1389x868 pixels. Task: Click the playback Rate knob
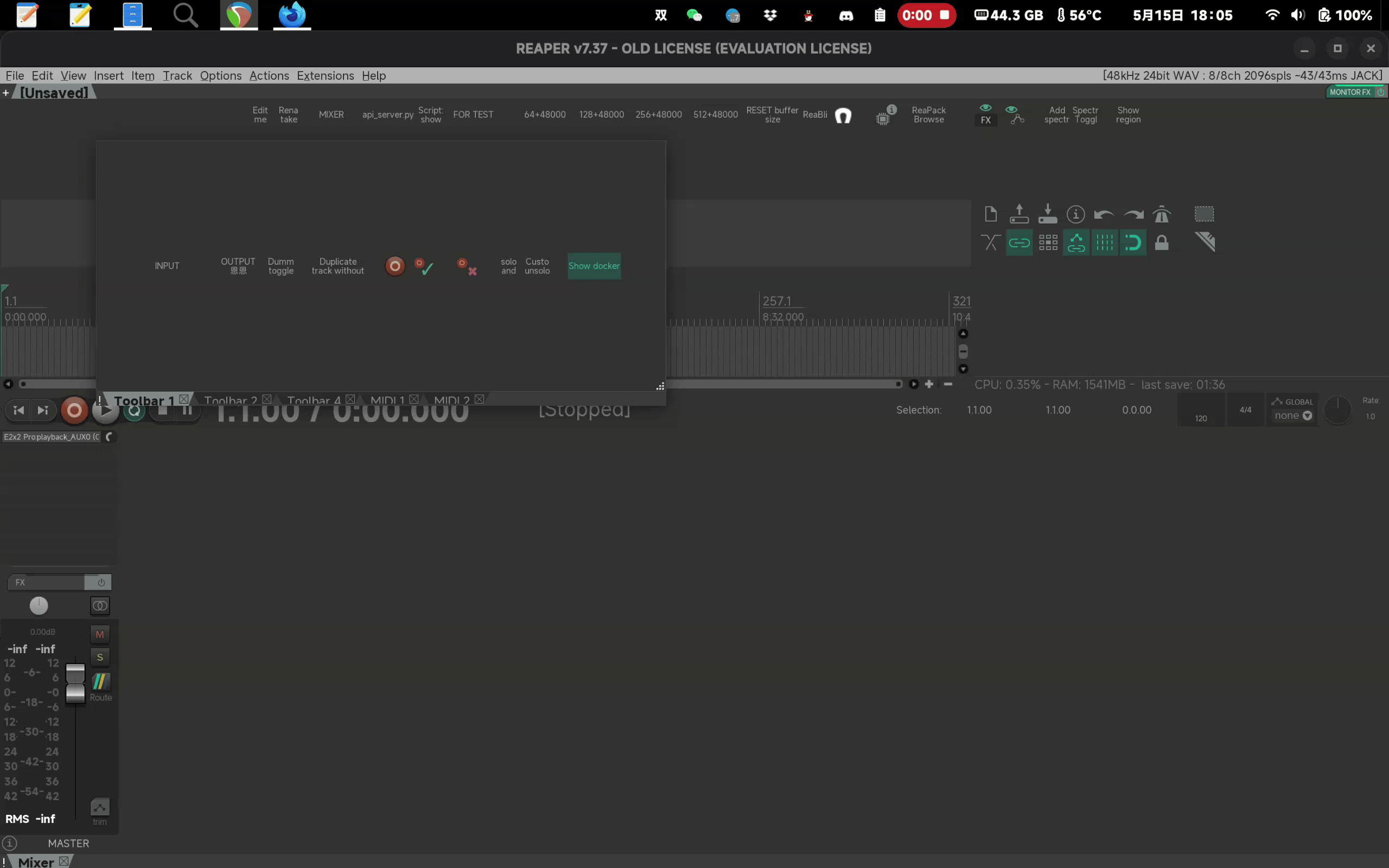(x=1337, y=410)
